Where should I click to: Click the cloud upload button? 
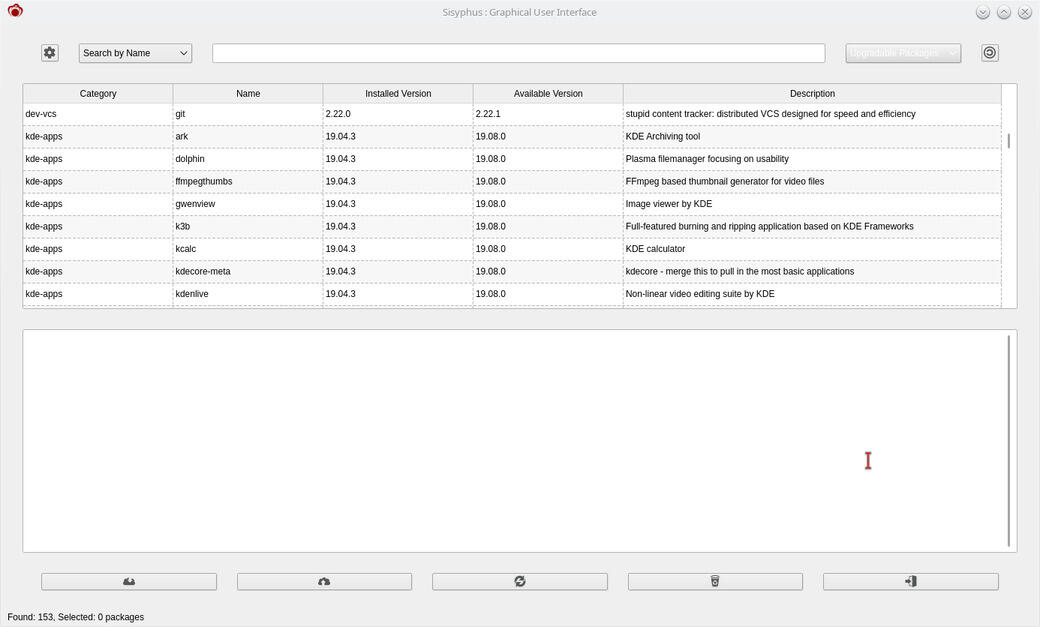tap(324, 581)
